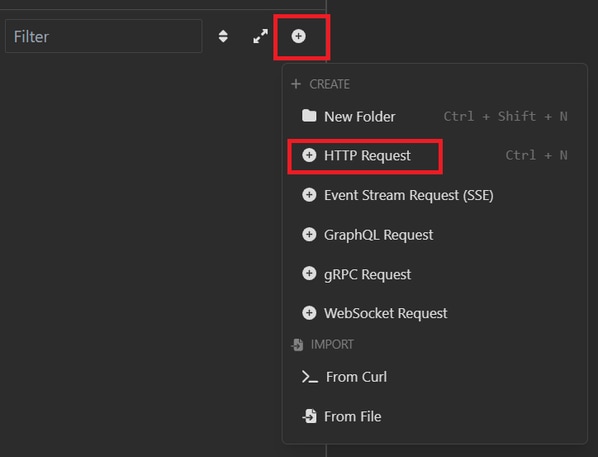Image resolution: width=598 pixels, height=457 pixels.
Task: Choose HTTP Request from the menu
Action: (435, 156)
